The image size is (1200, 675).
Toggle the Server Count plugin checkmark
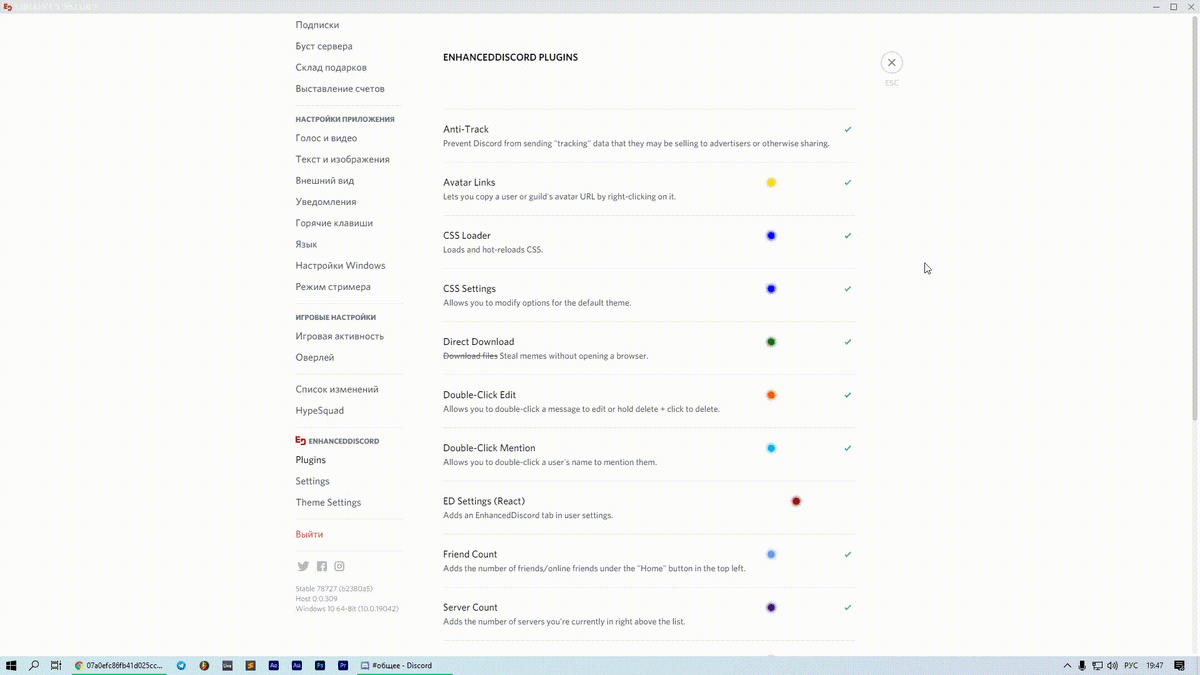click(848, 607)
